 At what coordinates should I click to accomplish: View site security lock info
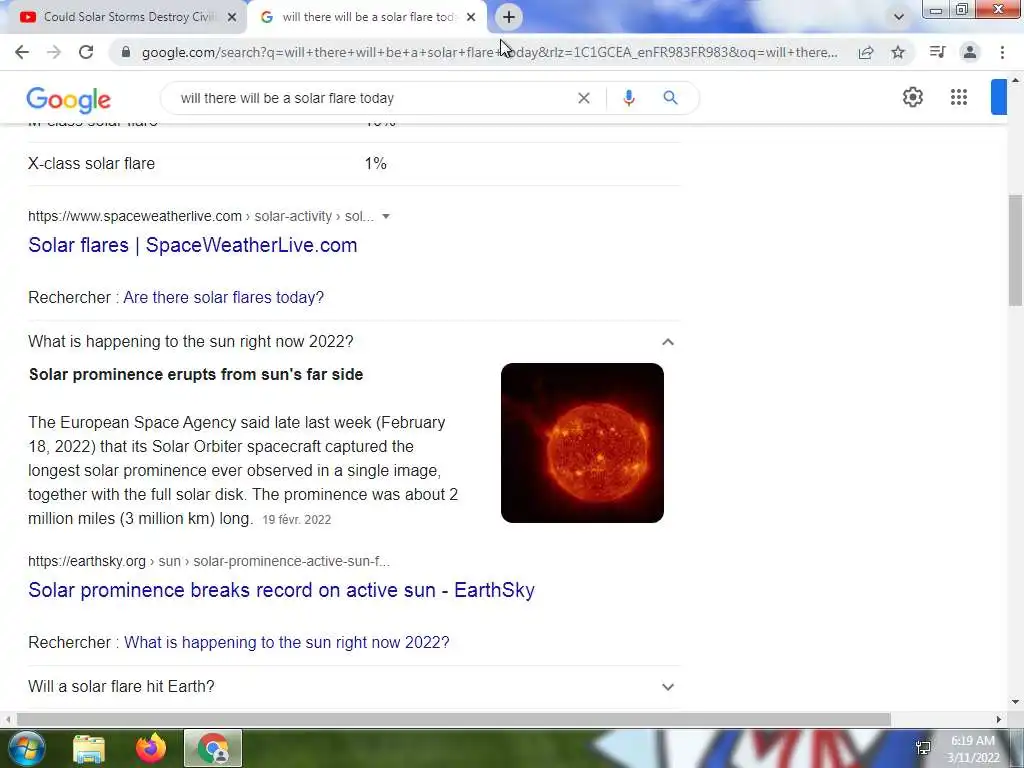(126, 52)
